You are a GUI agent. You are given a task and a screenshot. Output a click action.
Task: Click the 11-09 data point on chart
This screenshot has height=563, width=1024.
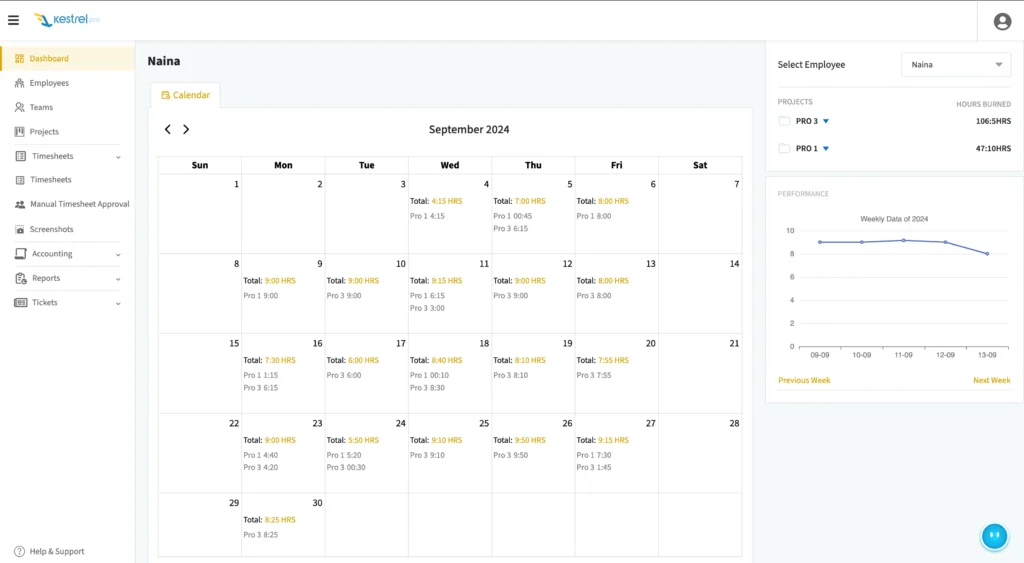pos(904,240)
